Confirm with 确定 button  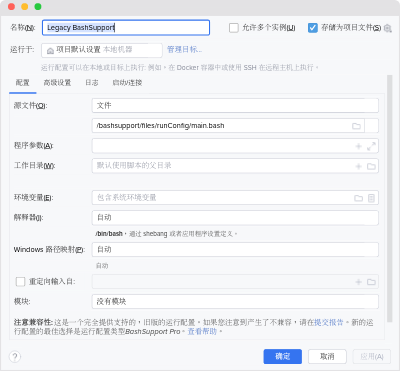point(283,357)
